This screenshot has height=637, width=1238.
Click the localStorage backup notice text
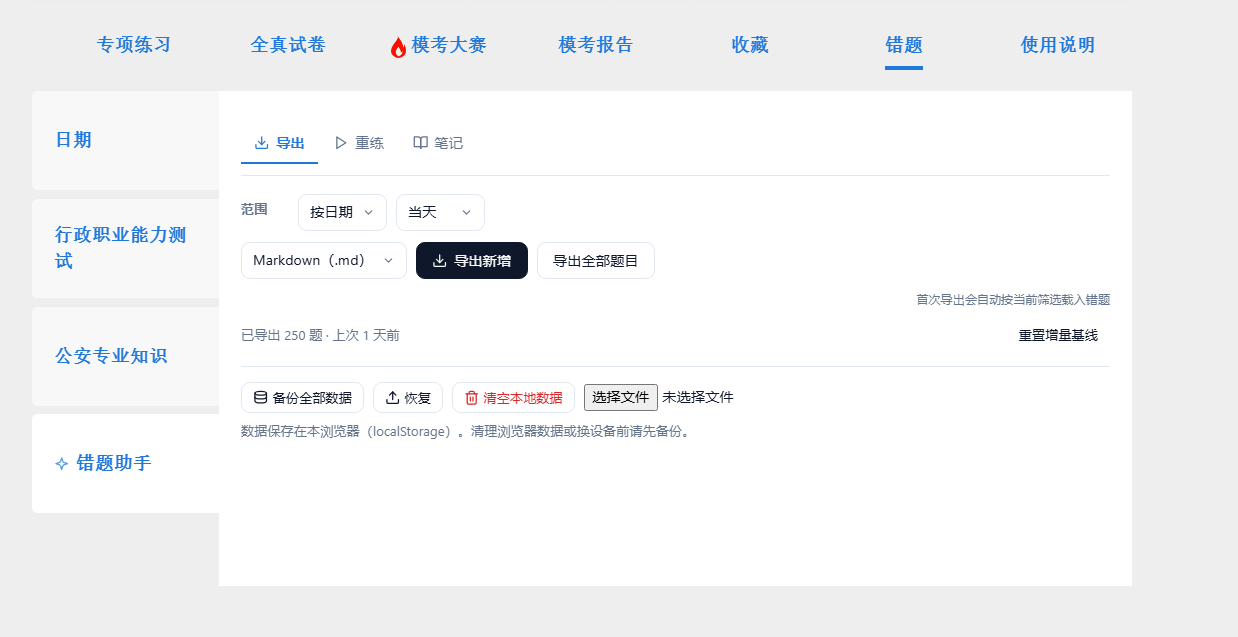[466, 432]
